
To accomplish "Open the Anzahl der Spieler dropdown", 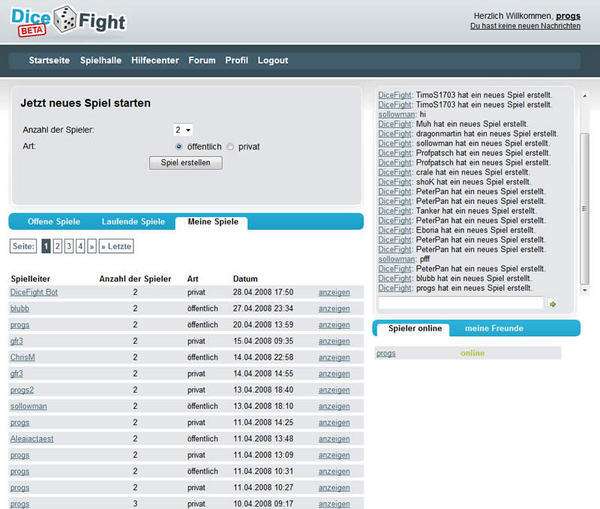I will click(x=183, y=130).
